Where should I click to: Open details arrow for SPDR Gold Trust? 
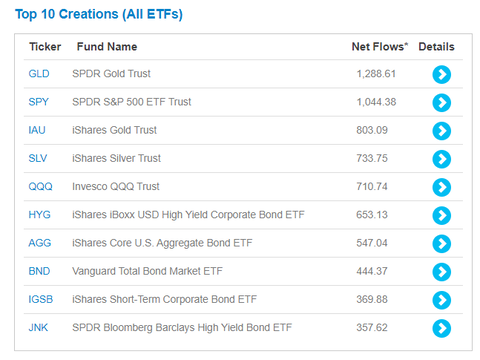click(442, 74)
